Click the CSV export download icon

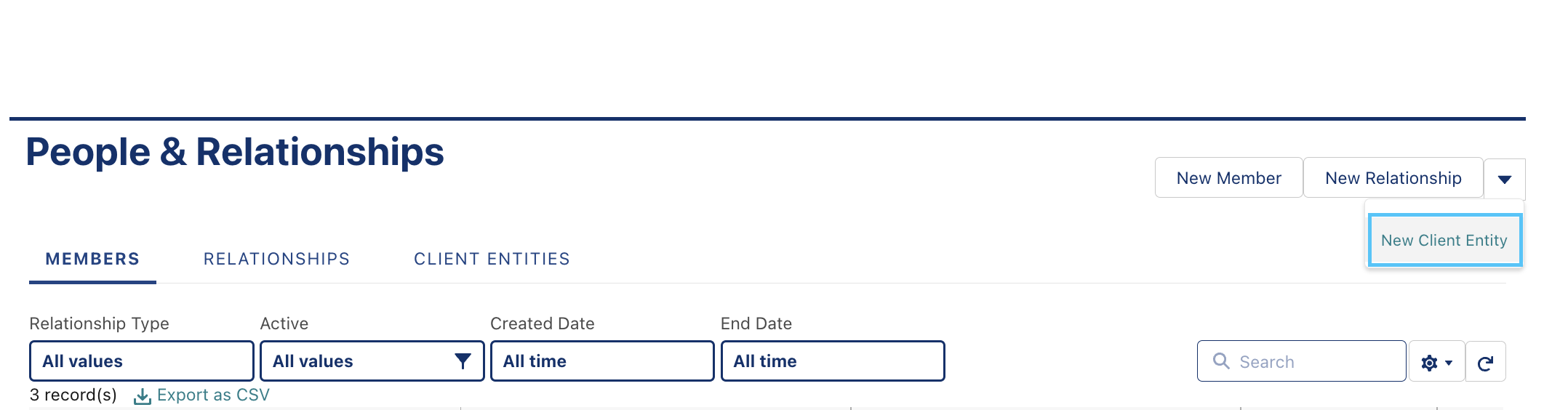143,396
